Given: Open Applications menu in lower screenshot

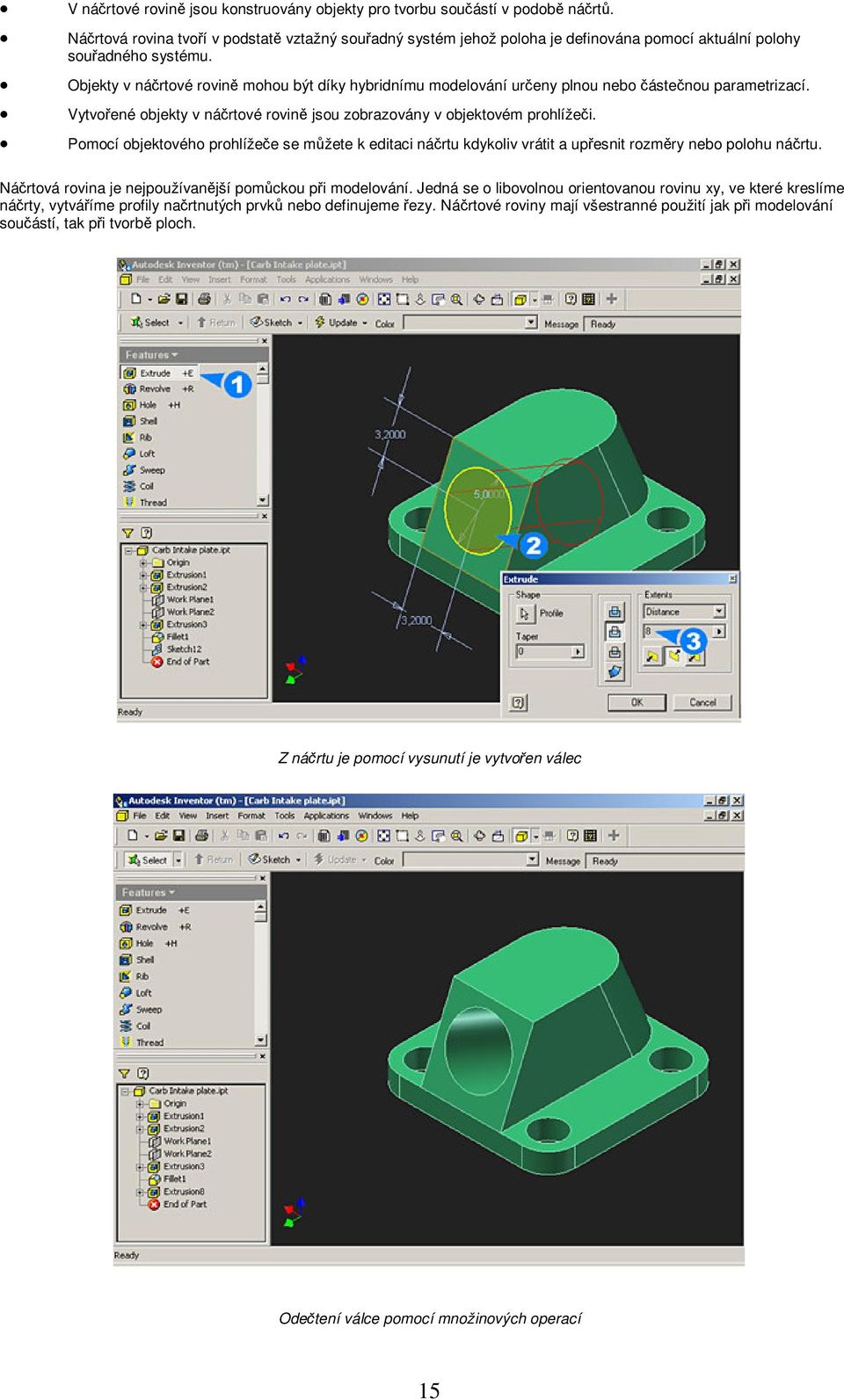Looking at the screenshot, I should click(326, 816).
